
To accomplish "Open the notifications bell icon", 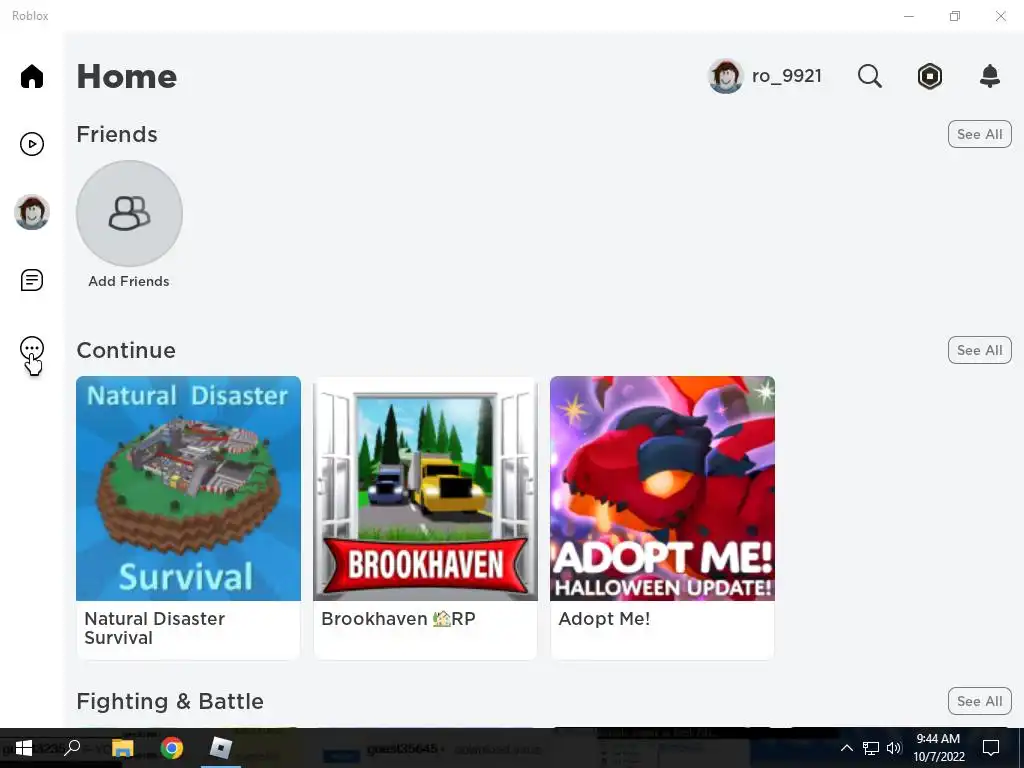I will click(x=989, y=76).
